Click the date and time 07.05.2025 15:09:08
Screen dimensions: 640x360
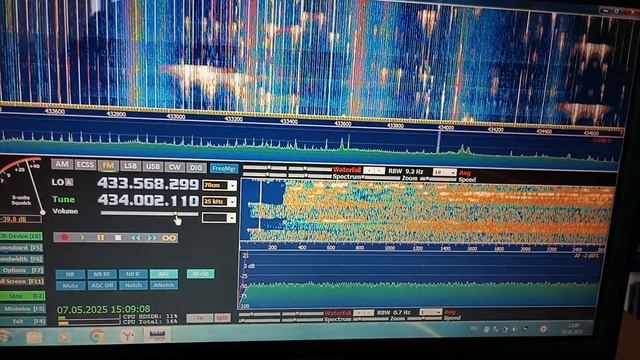pyautogui.click(x=104, y=309)
